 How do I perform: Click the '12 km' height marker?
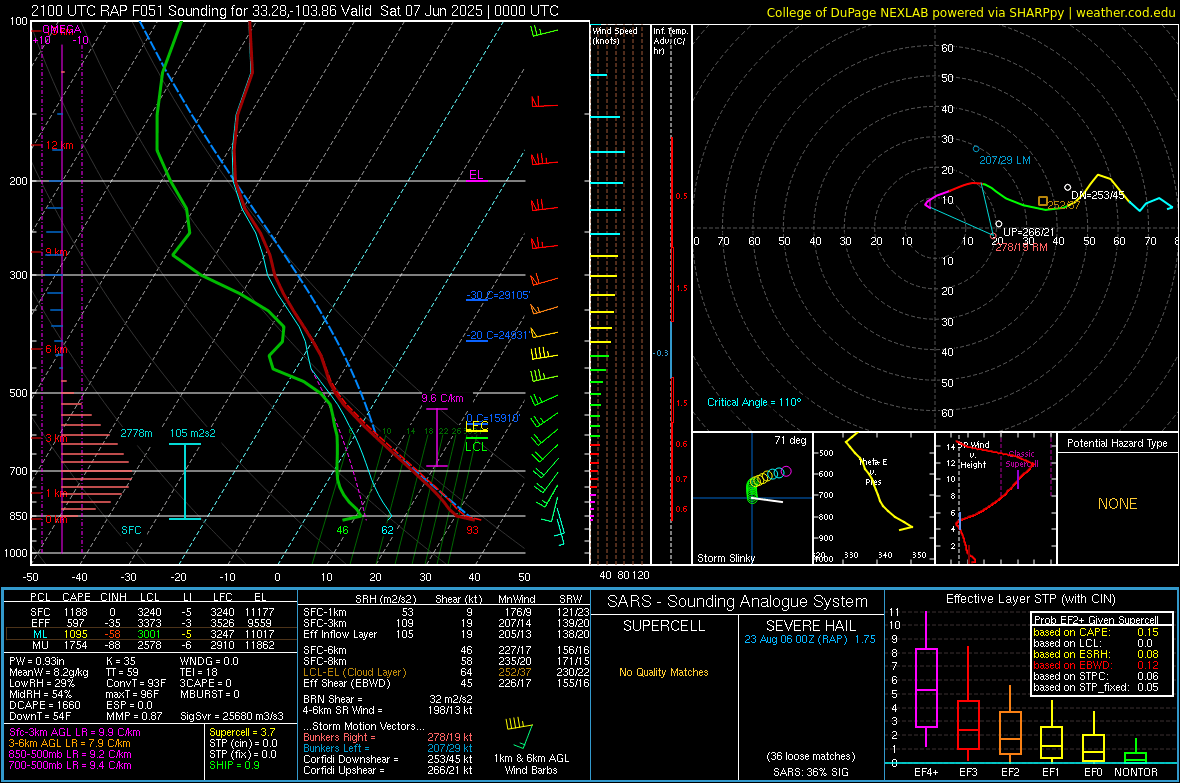pos(59,145)
